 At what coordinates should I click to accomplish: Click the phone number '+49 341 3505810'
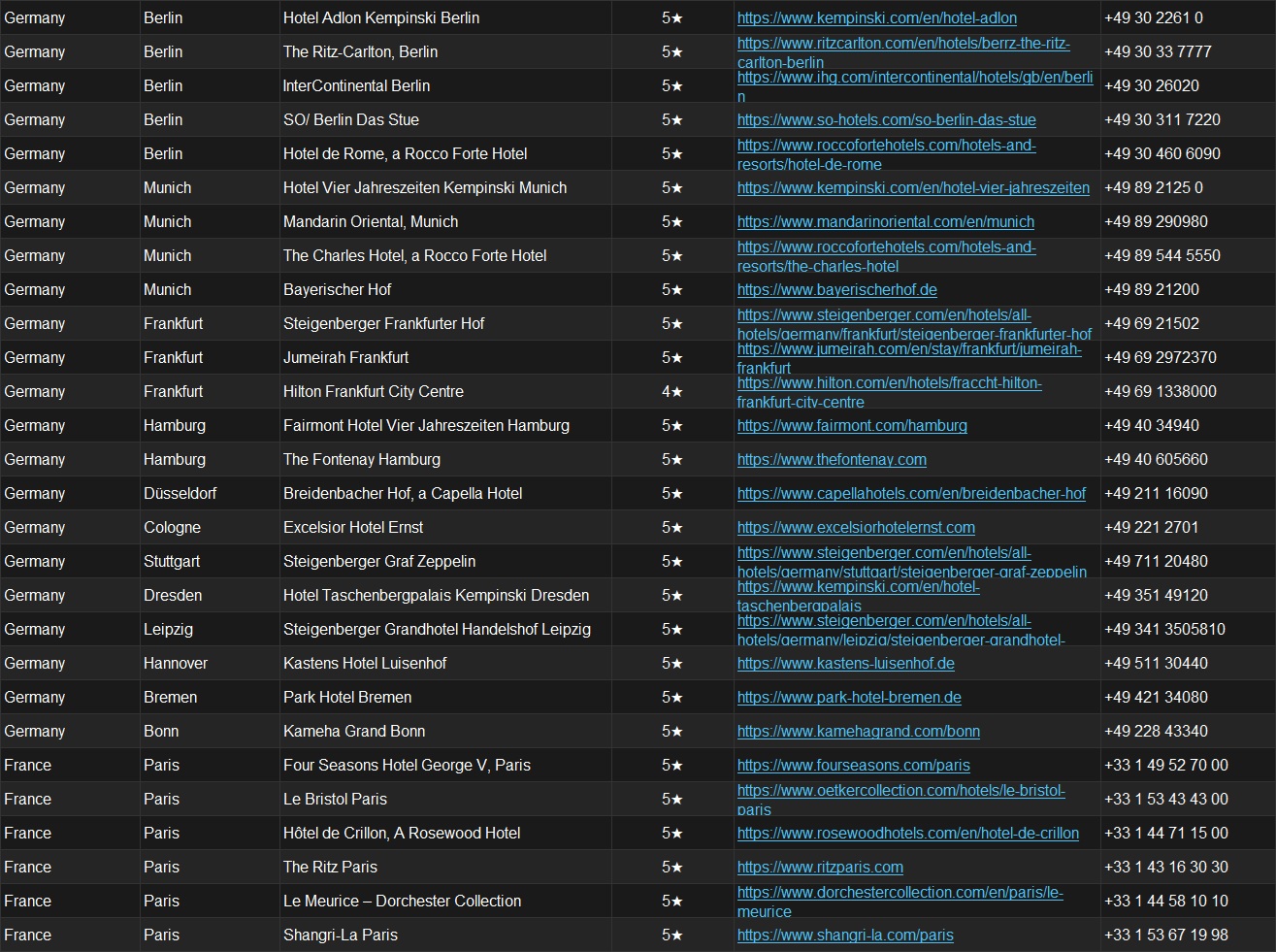click(x=1164, y=629)
